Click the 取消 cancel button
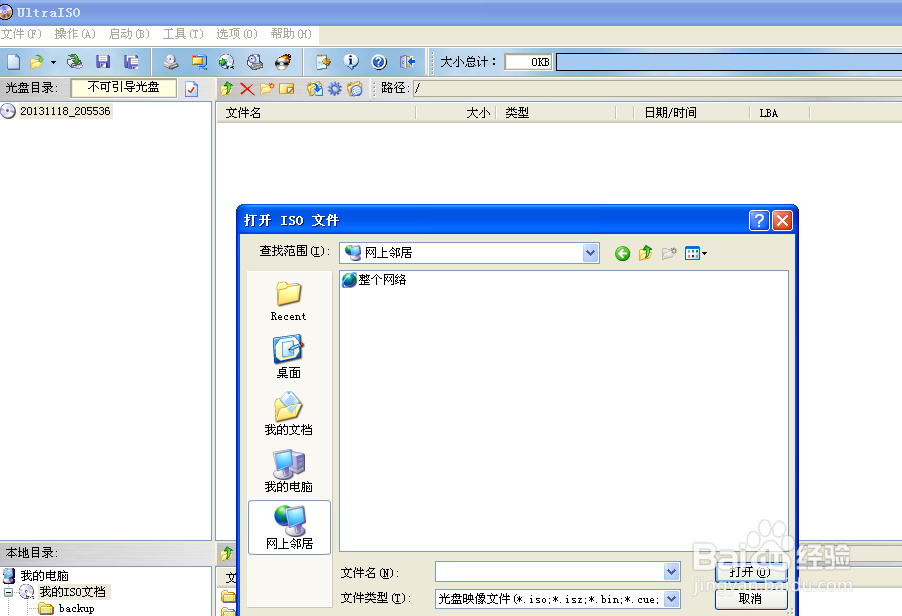 point(751,599)
